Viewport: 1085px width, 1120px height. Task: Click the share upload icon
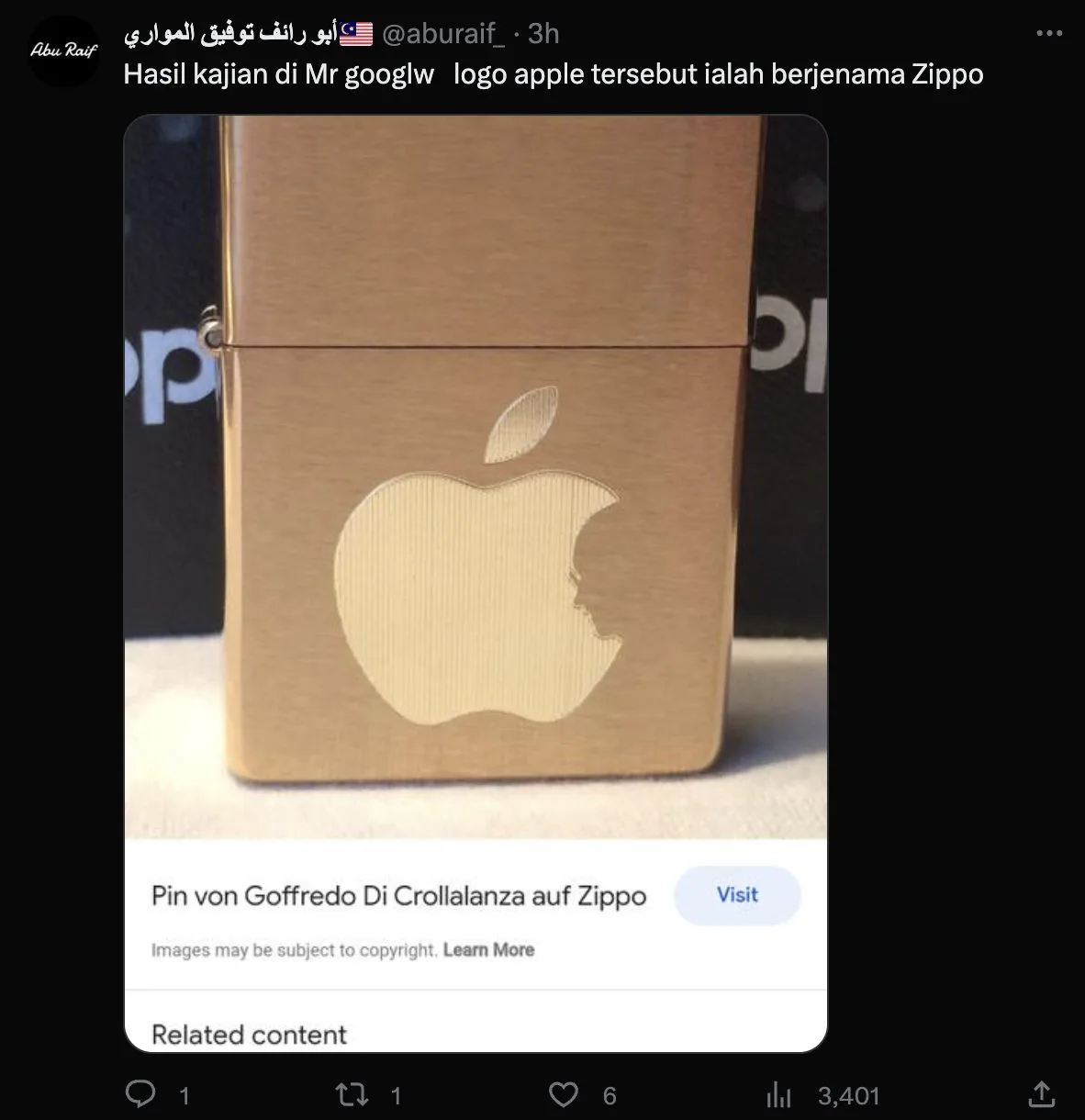[x=1041, y=1093]
